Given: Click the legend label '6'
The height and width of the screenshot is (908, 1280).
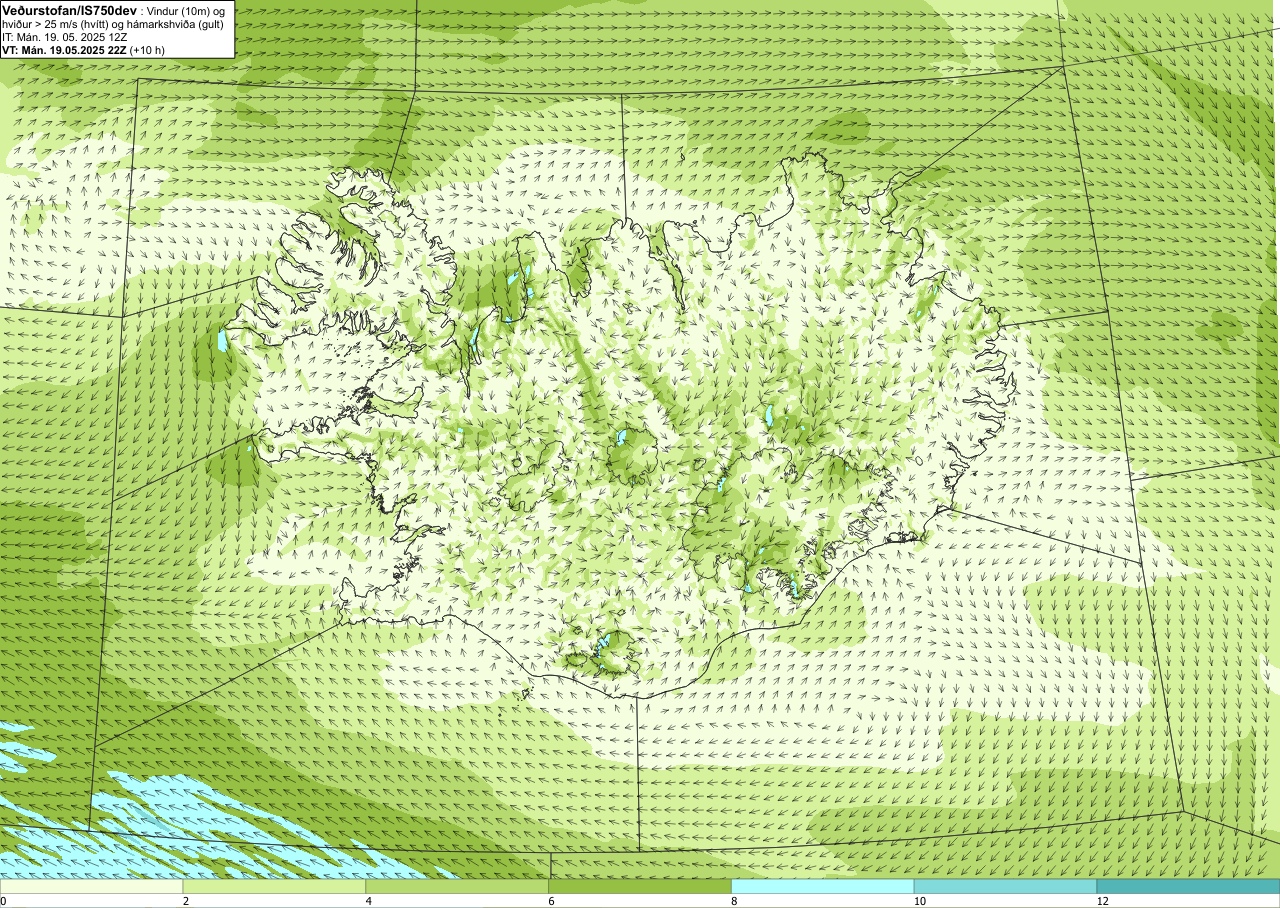Looking at the screenshot, I should click(x=549, y=901).
